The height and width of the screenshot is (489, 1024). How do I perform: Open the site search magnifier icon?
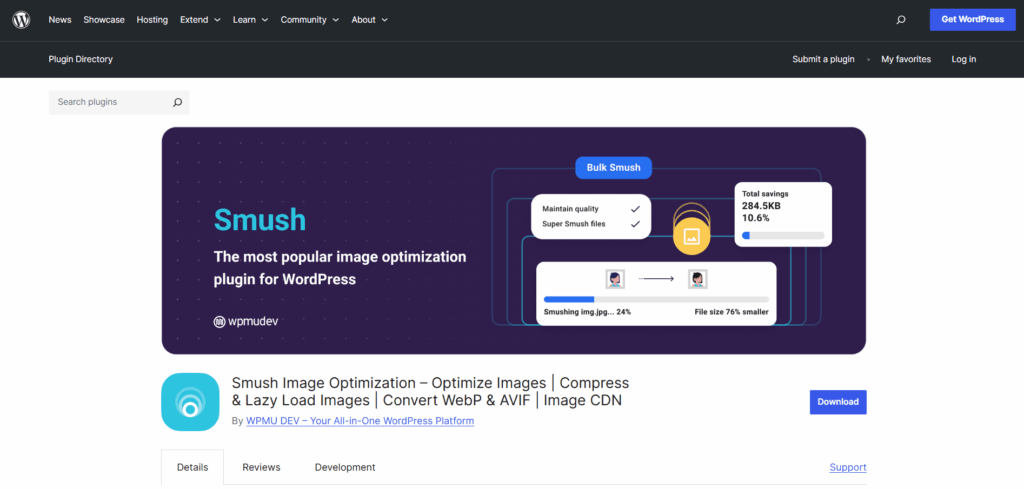tap(901, 20)
